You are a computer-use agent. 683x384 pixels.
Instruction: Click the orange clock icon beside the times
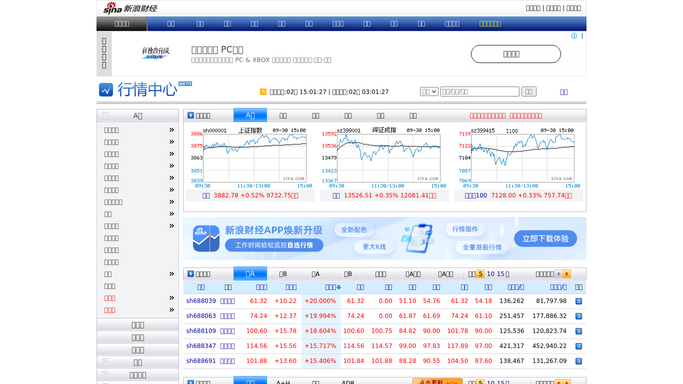pos(263,91)
